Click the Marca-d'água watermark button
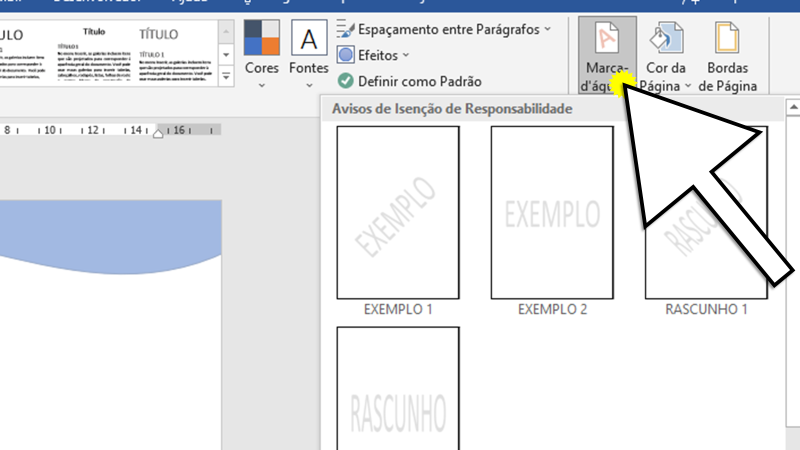Screen dimensions: 800x450 pyautogui.click(x=607, y=55)
